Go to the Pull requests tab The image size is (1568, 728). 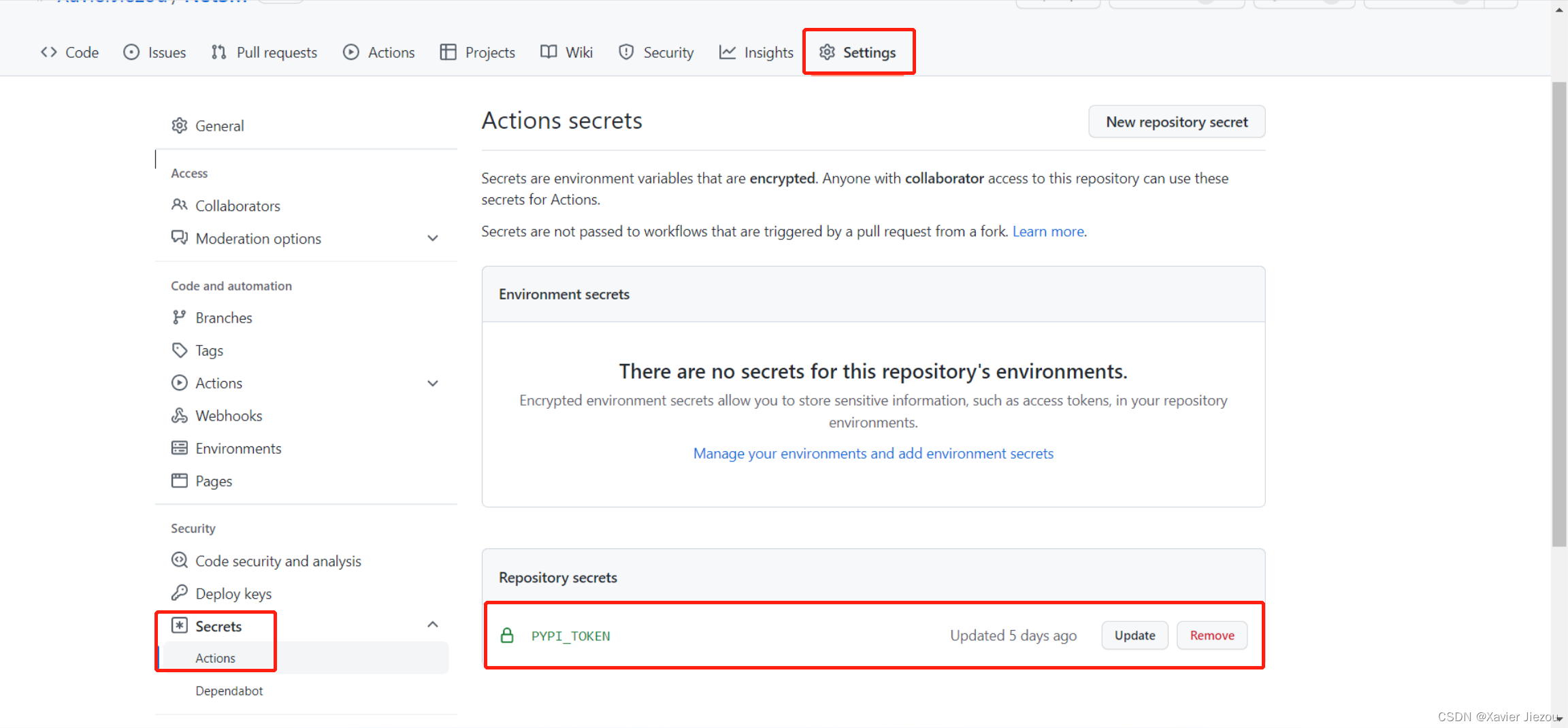pos(264,52)
